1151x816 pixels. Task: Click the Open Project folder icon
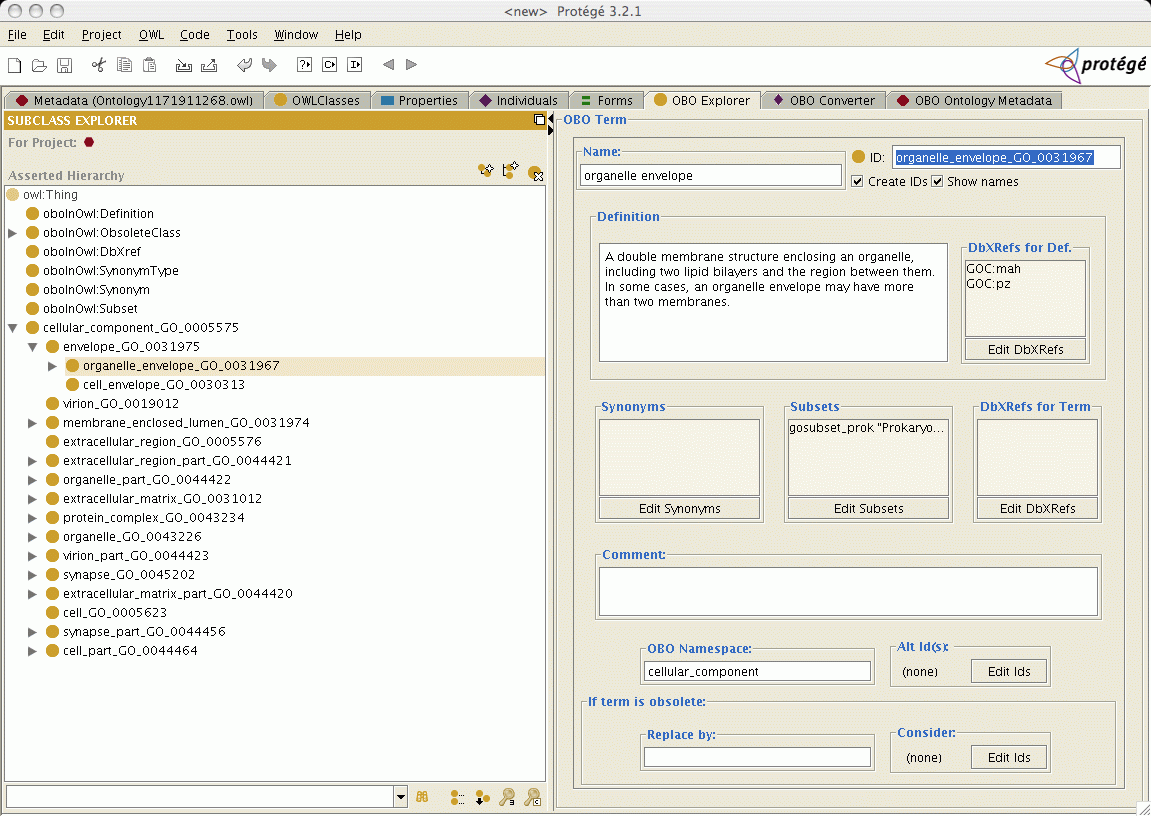point(40,65)
